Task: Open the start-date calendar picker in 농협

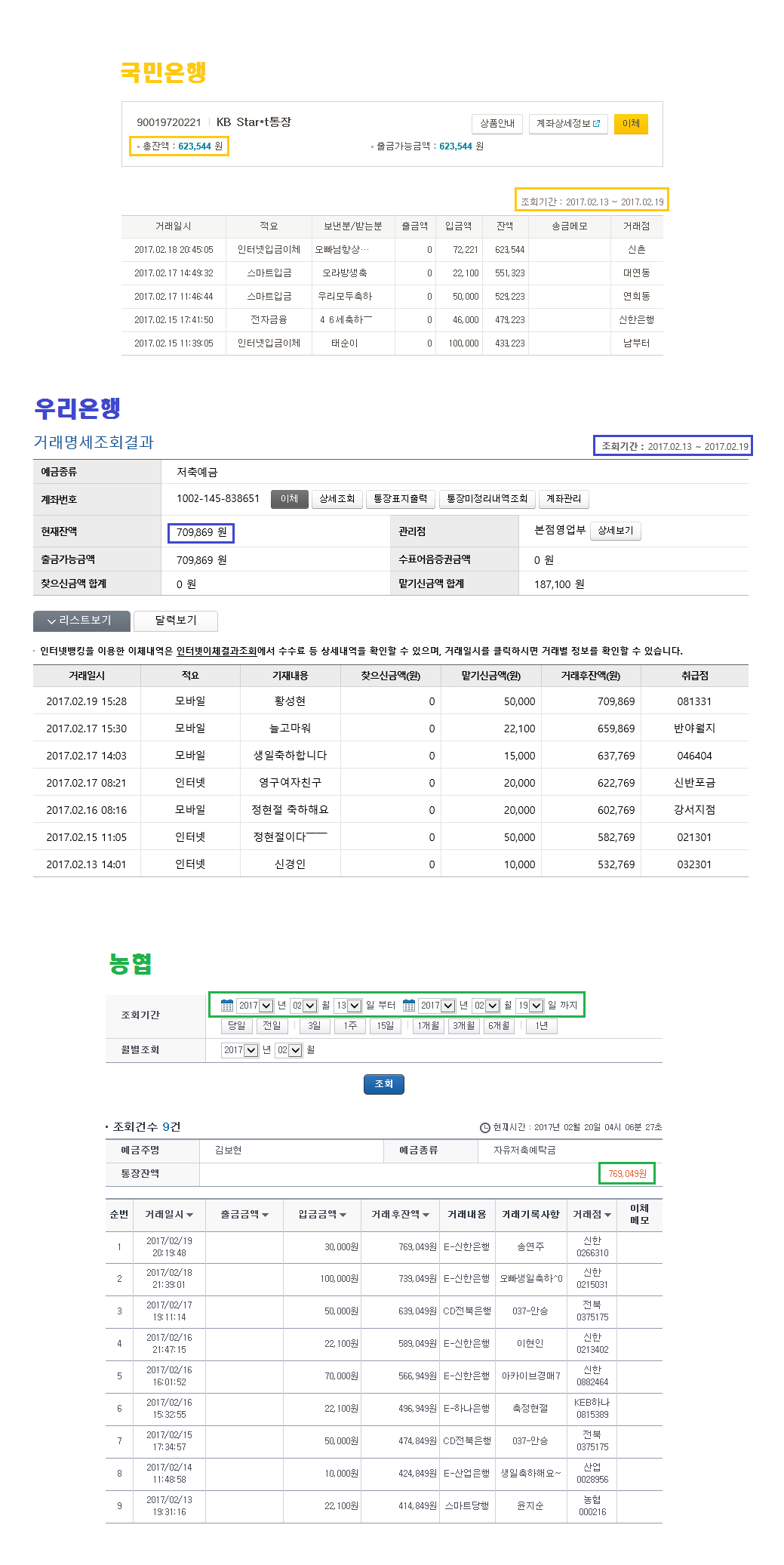Action: coord(227,1006)
